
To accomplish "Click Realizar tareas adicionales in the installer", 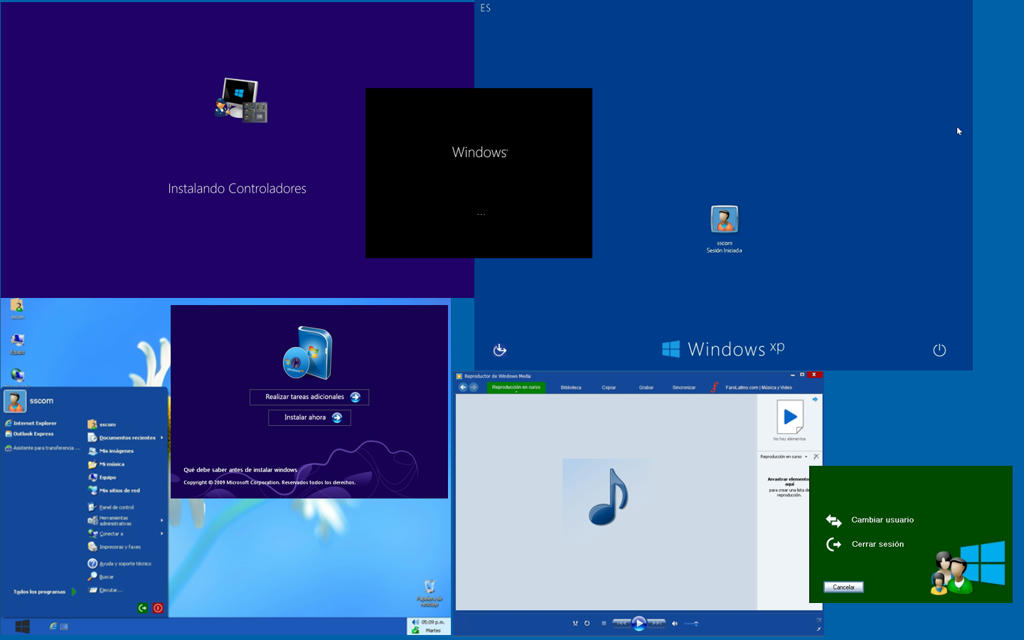I will coord(309,397).
